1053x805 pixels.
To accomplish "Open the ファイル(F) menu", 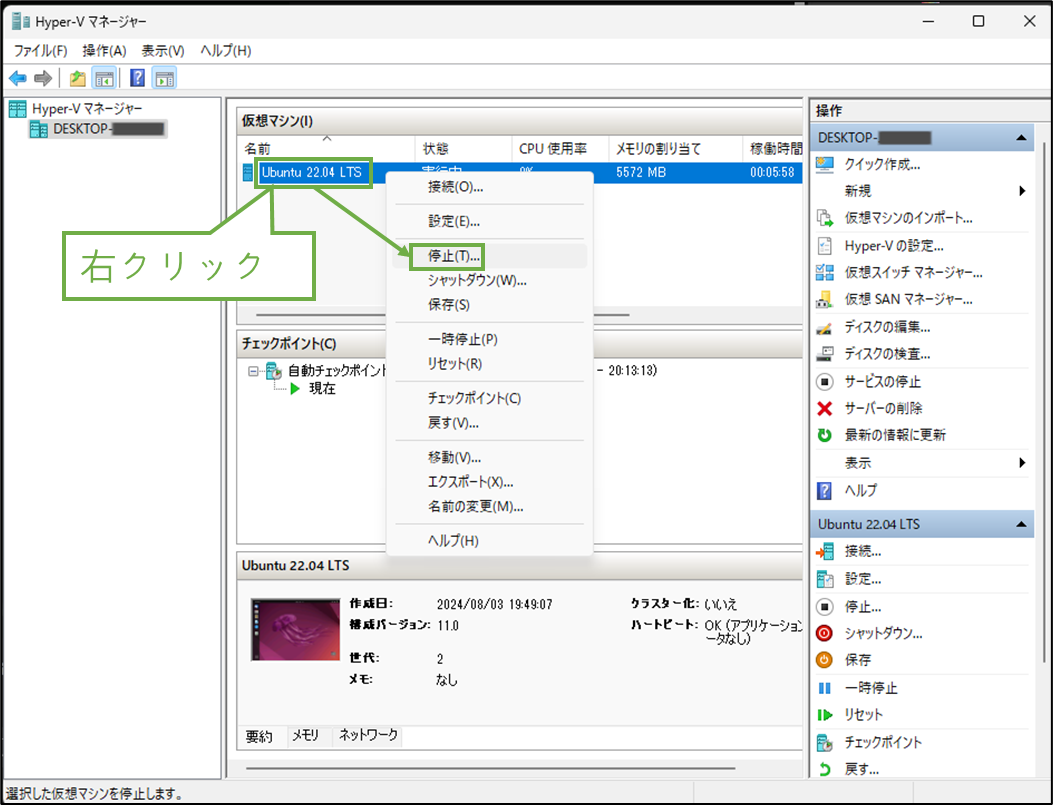I will [x=41, y=50].
